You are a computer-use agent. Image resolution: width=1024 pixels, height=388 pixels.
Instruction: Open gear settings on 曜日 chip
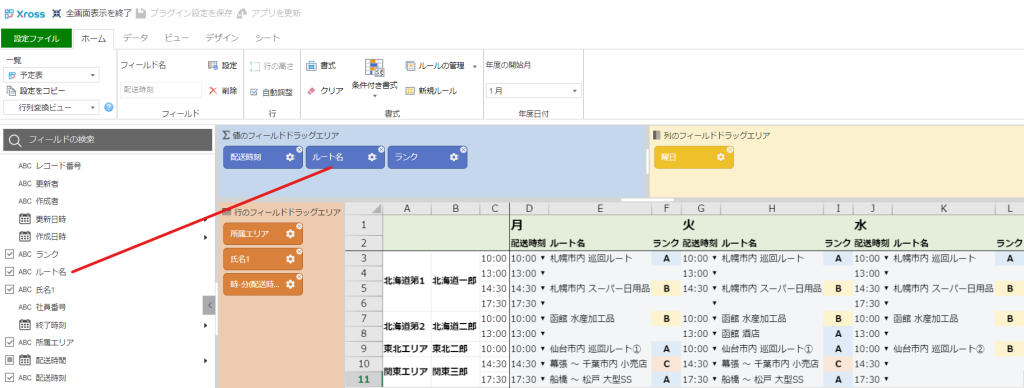pyautogui.click(x=720, y=157)
